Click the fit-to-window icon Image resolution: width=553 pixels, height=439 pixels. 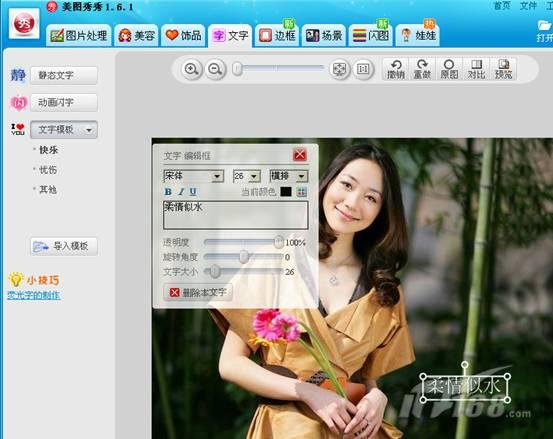tap(340, 69)
